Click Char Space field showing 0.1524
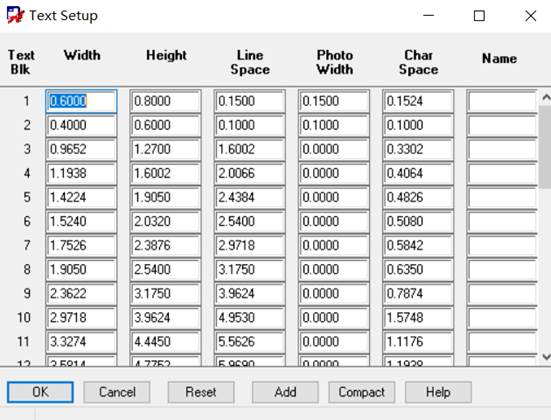Image resolution: width=551 pixels, height=420 pixels. pos(418,101)
